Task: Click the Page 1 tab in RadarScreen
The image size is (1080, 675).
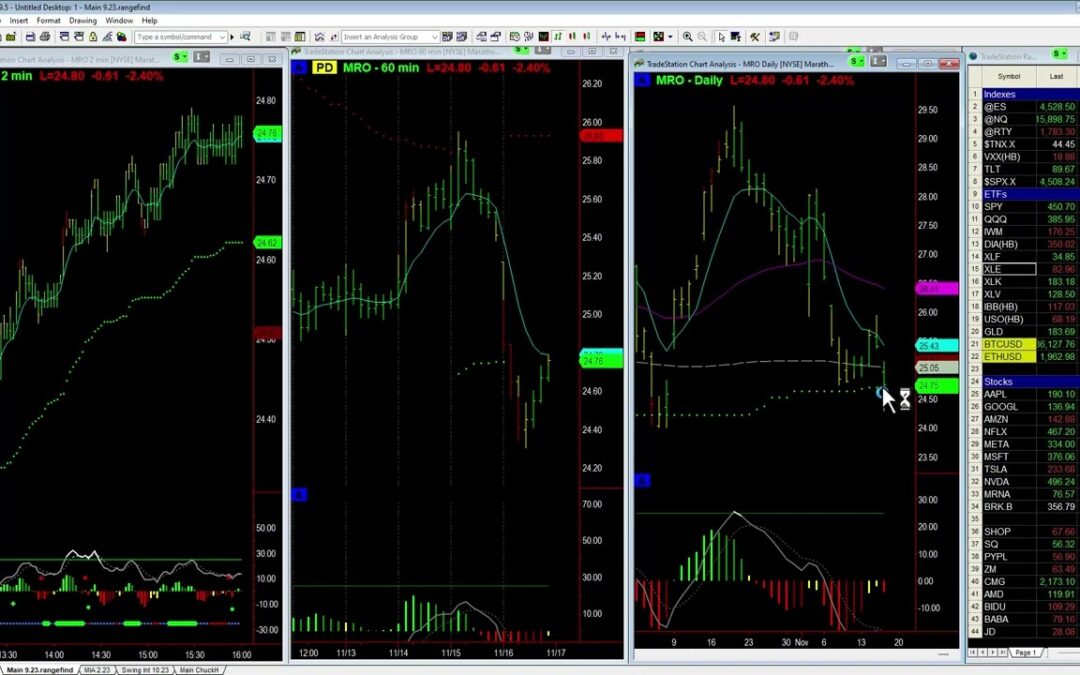Action: (x=1025, y=652)
